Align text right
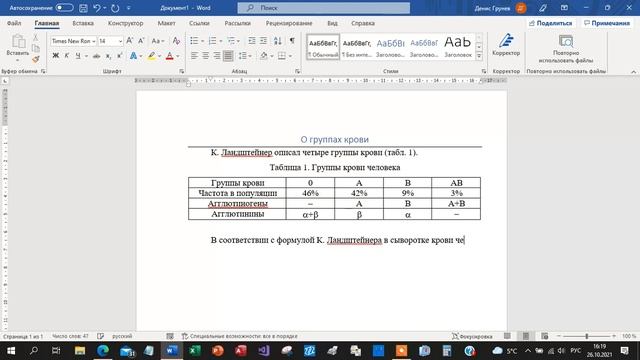The image size is (640, 360). 217,56
